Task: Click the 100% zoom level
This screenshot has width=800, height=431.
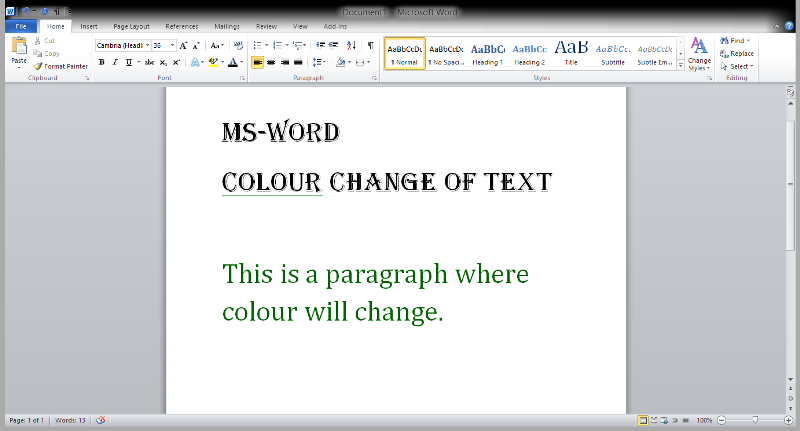Action: (x=704, y=420)
